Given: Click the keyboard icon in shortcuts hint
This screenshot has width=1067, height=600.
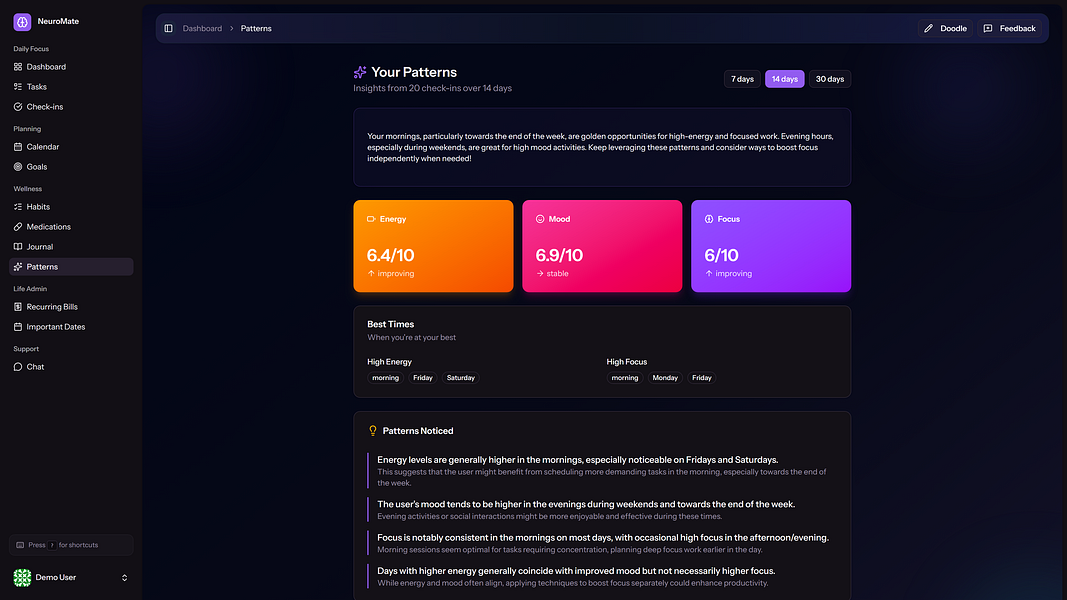Looking at the screenshot, I should (x=20, y=545).
